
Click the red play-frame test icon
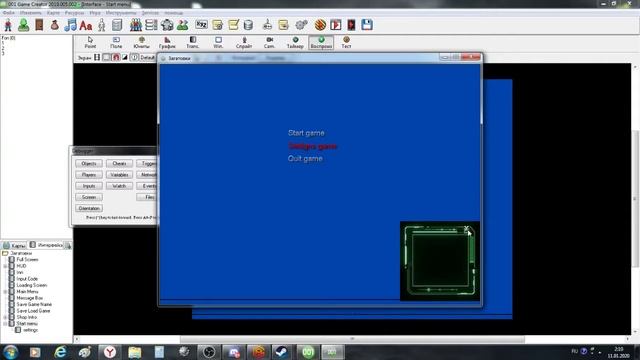[336, 25]
